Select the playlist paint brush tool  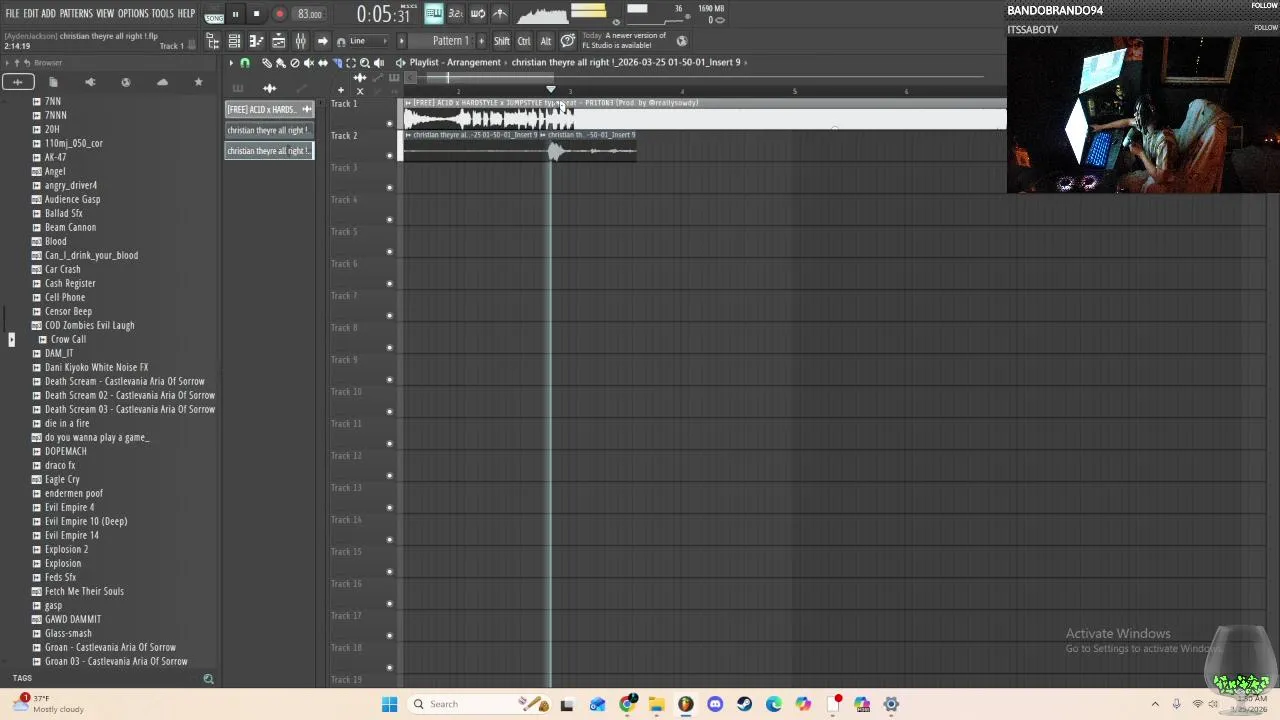(281, 63)
